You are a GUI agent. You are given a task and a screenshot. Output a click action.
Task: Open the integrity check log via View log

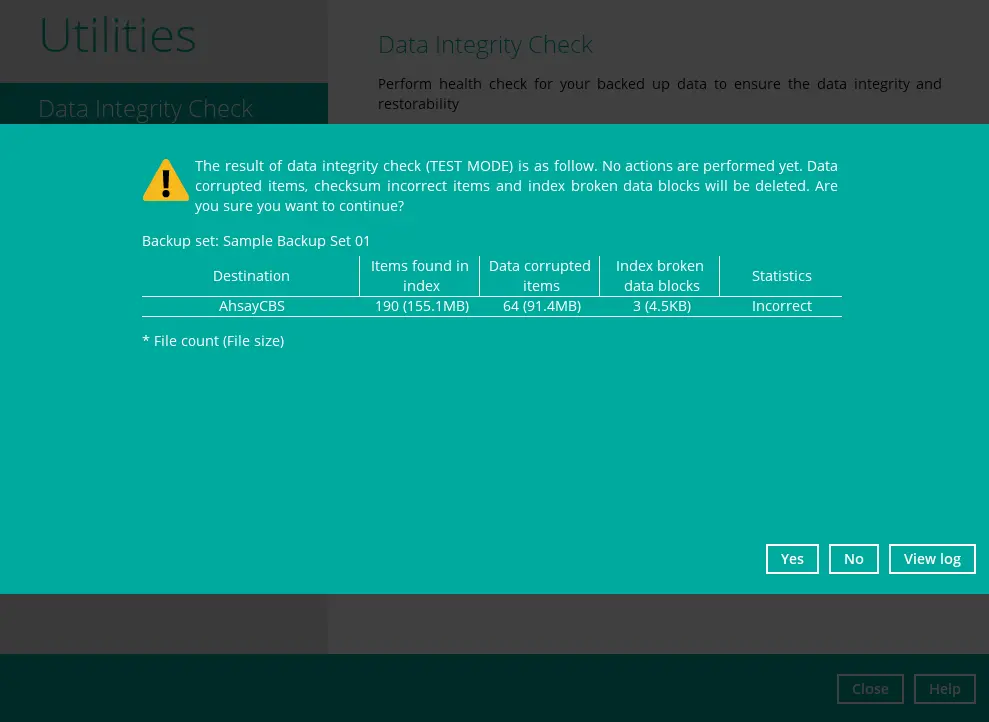click(x=932, y=559)
